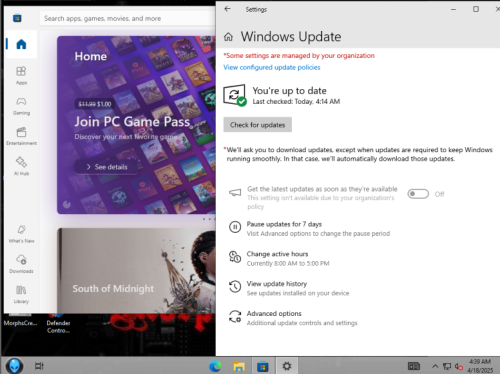Open What's New in Microsoft Store sidebar
The width and height of the screenshot is (500, 374).
(21, 234)
